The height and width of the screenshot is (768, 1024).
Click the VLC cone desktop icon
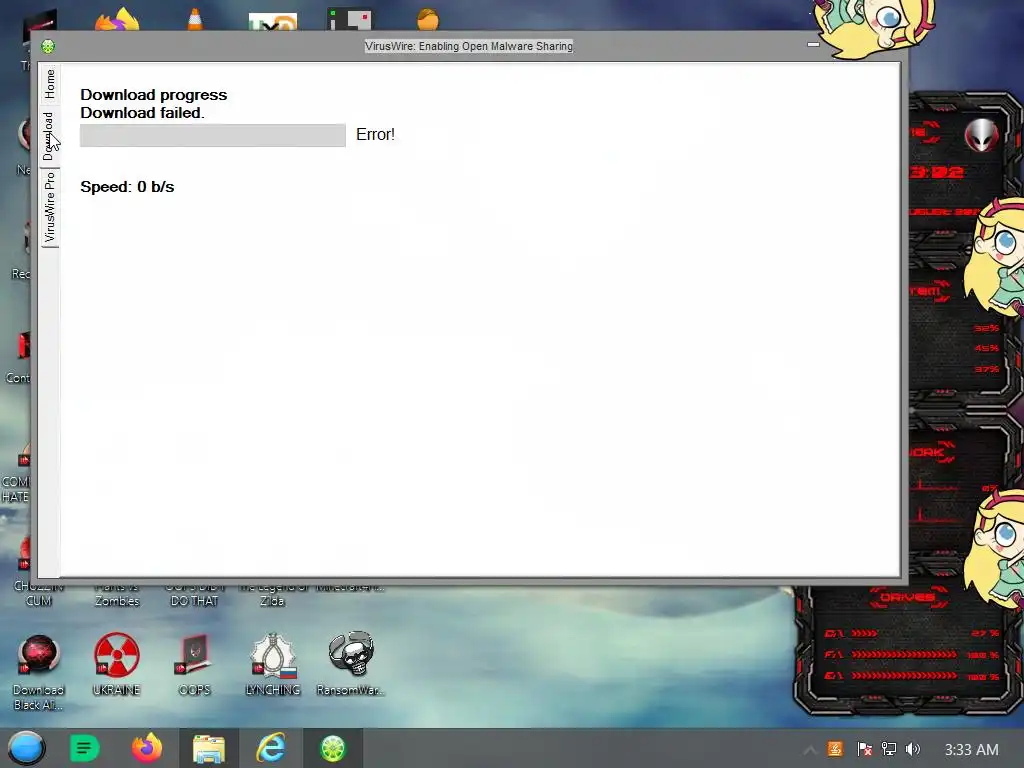tap(195, 18)
